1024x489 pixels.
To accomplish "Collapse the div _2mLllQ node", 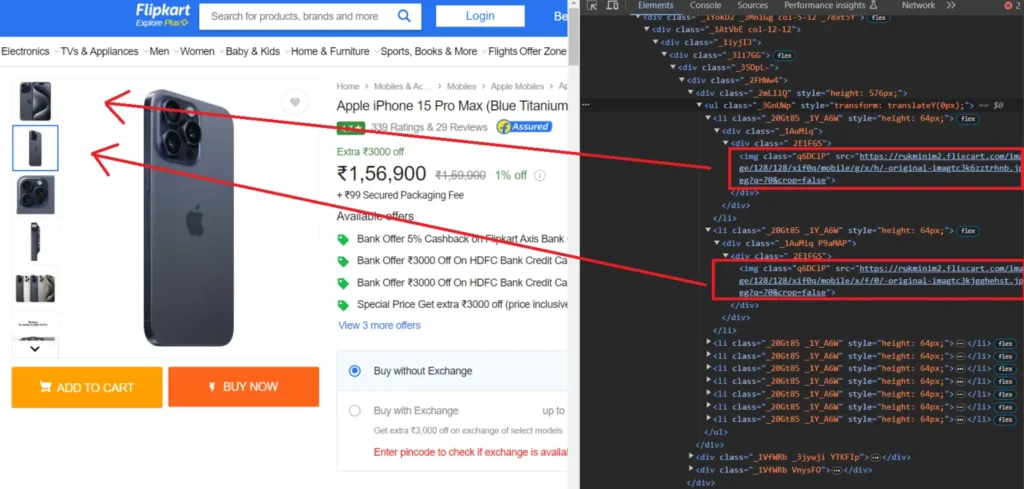I will 691,93.
